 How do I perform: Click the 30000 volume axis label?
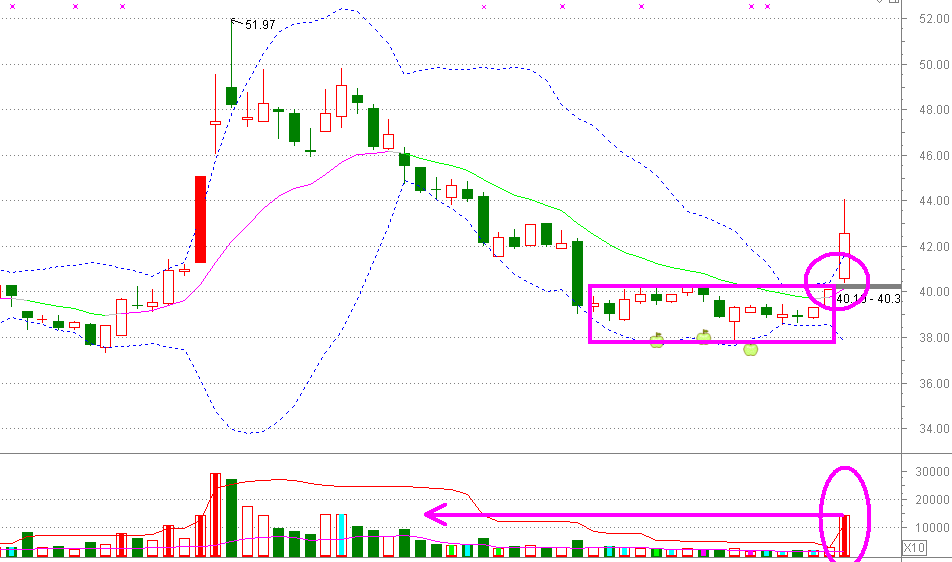tap(931, 472)
